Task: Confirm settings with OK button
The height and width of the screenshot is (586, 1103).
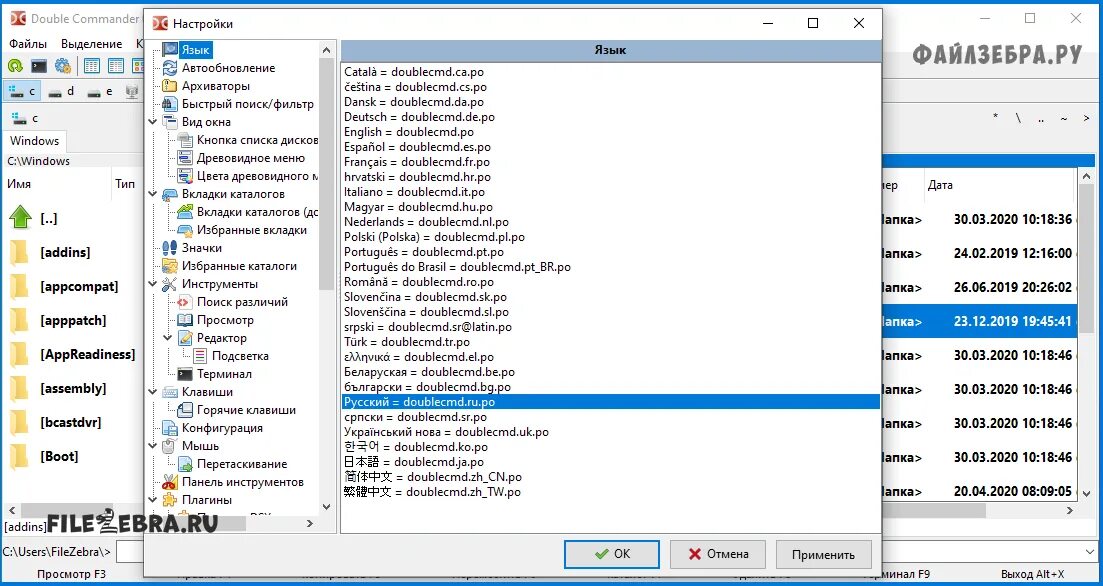Action: coord(612,554)
